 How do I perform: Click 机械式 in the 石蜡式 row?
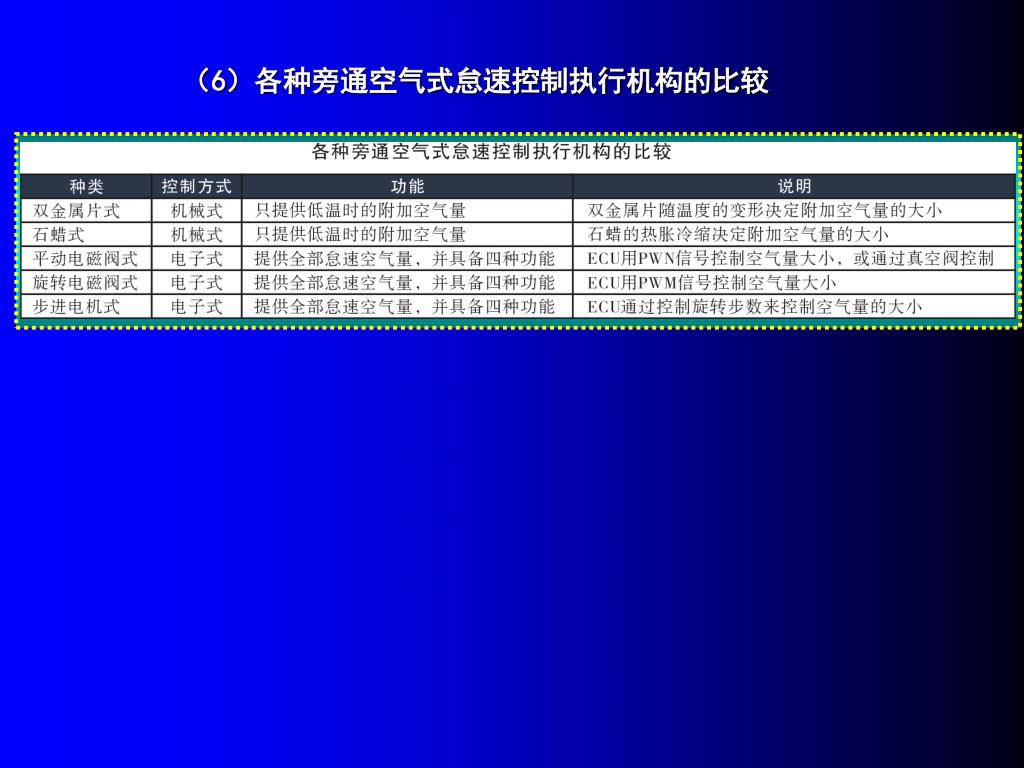[197, 234]
